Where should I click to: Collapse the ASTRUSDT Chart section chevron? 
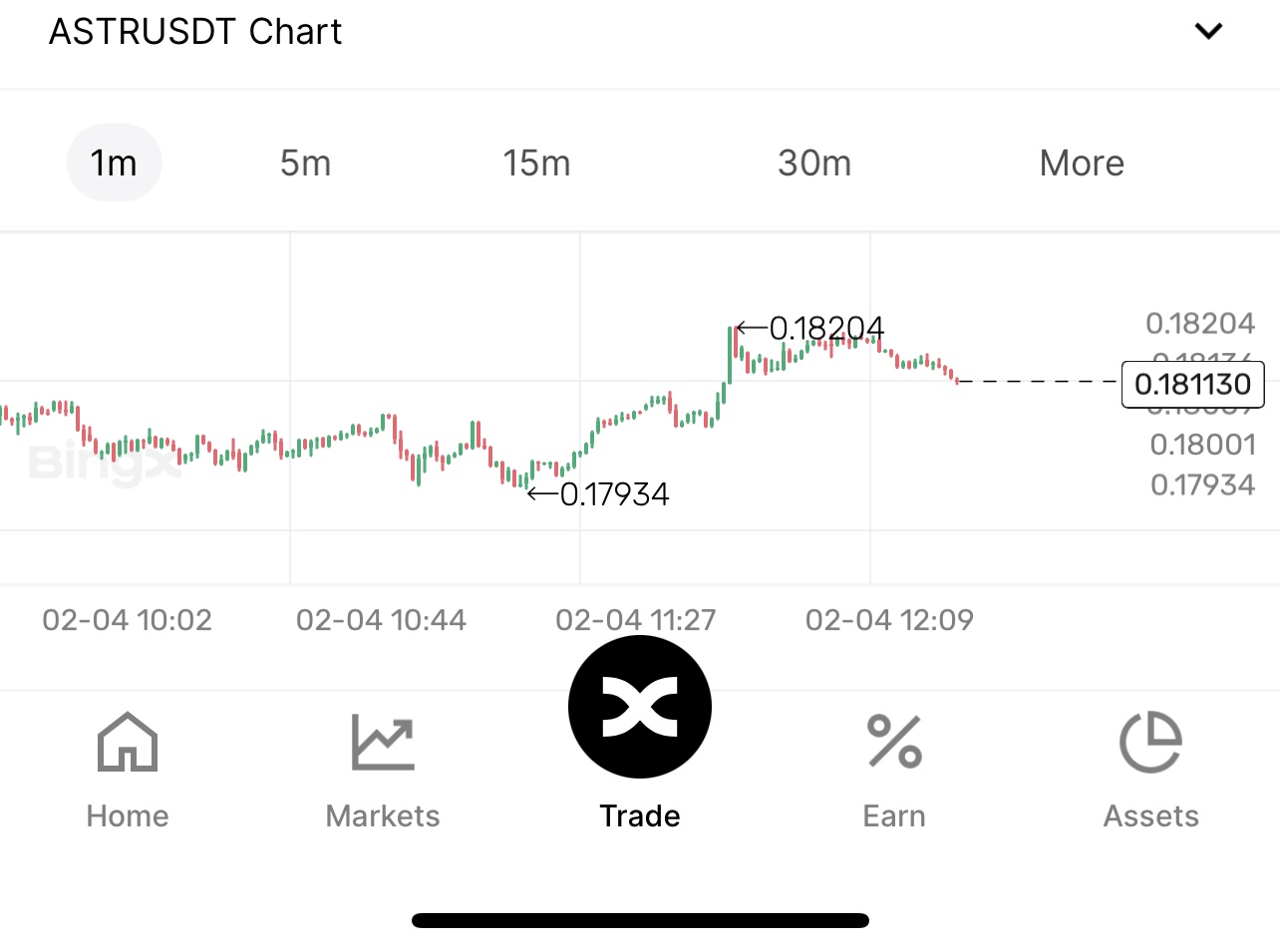pos(1208,31)
